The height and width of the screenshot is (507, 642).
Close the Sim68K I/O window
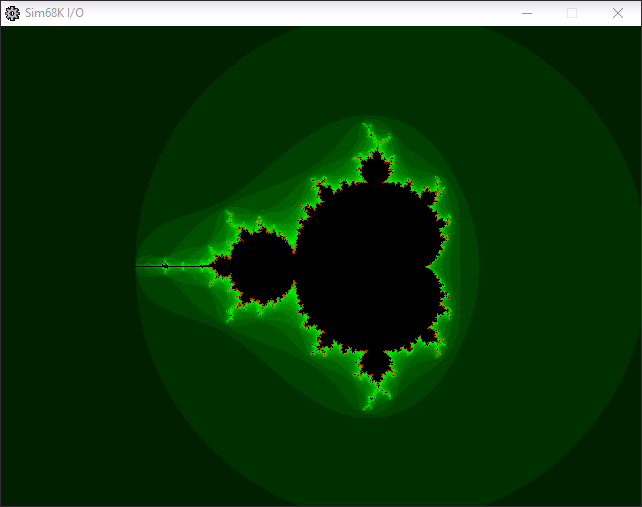(x=618, y=13)
